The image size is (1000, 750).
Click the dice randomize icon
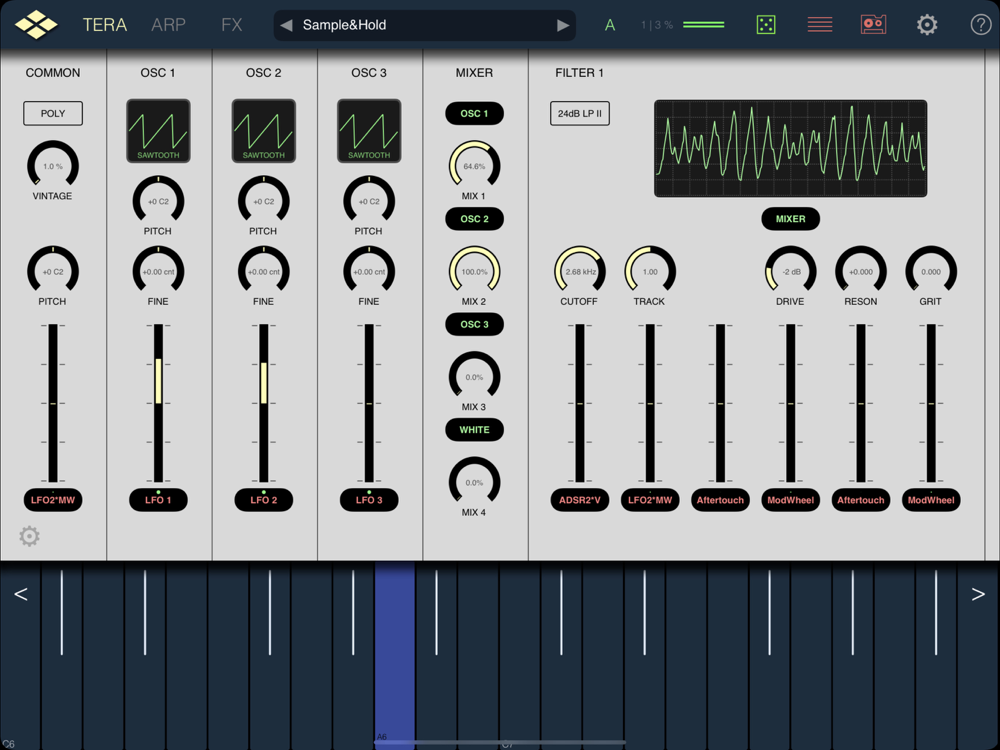[x=766, y=25]
